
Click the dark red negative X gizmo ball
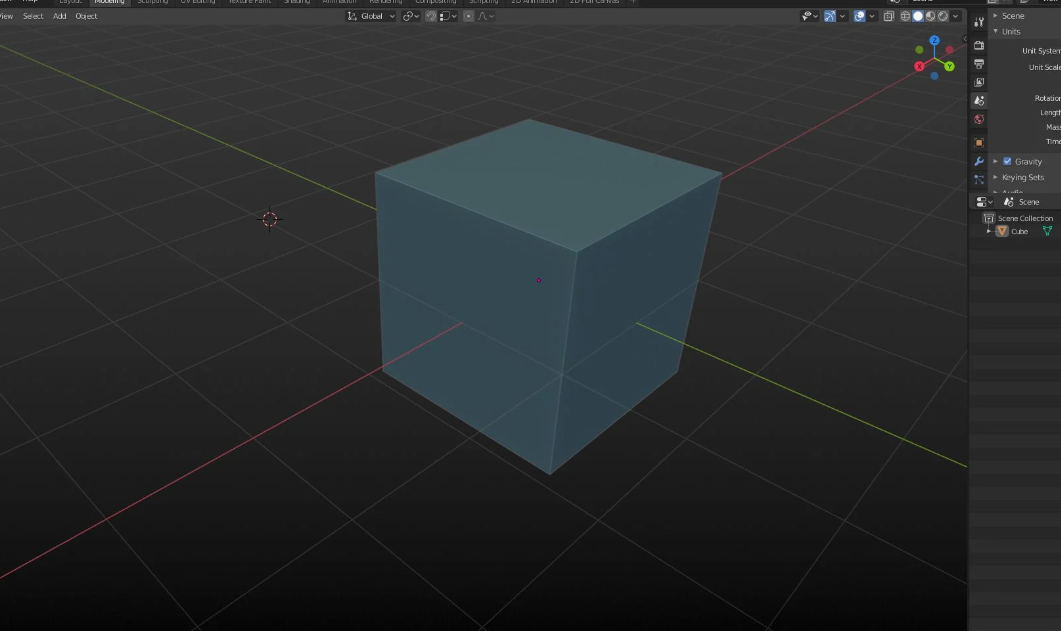[949, 50]
